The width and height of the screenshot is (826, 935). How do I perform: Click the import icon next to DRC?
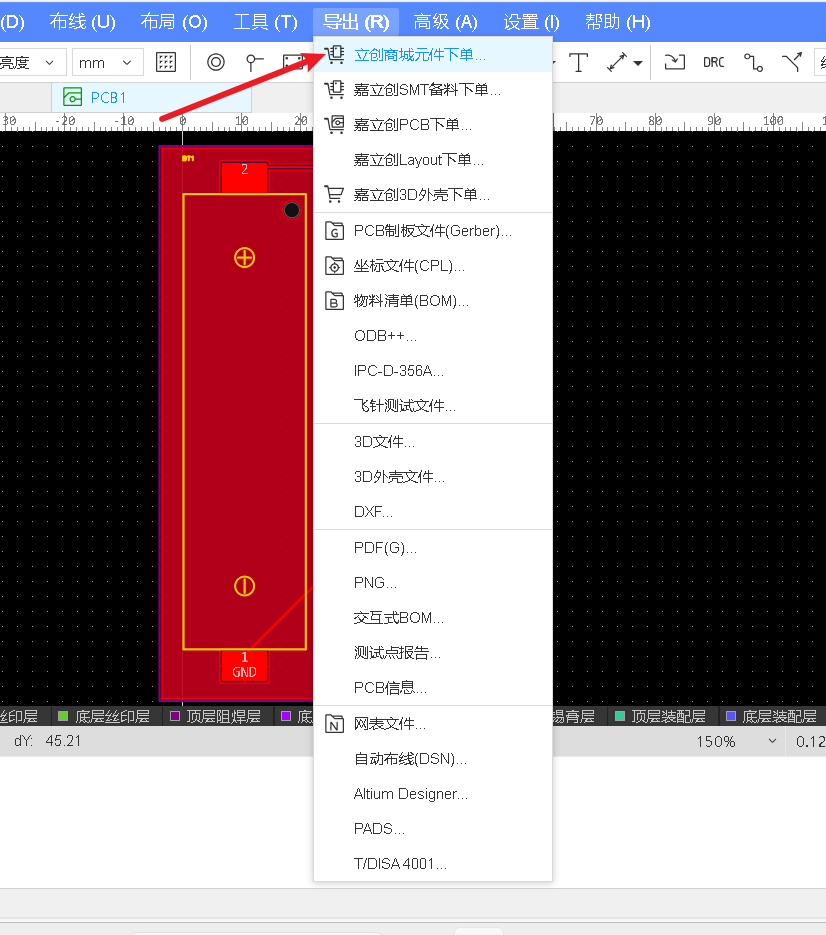click(675, 62)
